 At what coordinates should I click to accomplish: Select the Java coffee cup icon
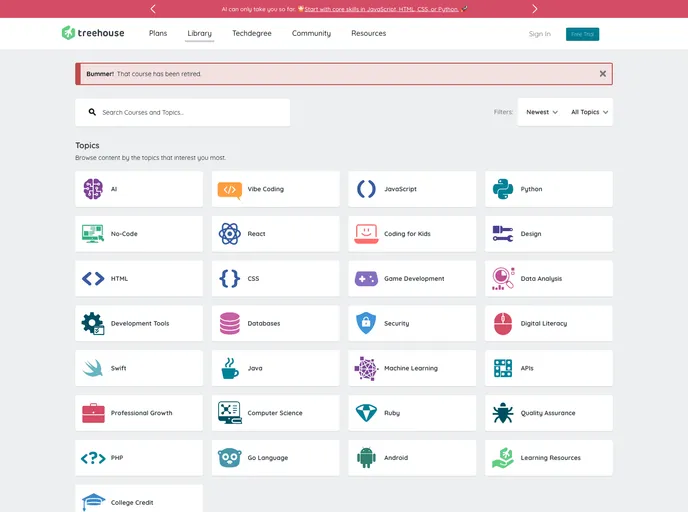click(229, 368)
